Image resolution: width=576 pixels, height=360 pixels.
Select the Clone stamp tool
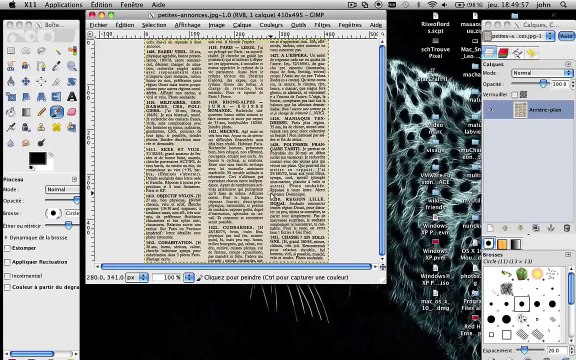click(41, 127)
